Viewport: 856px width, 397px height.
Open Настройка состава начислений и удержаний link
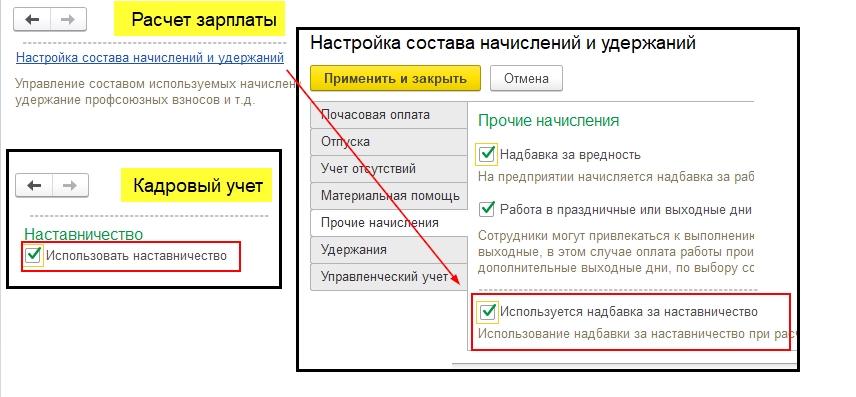[x=150, y=57]
